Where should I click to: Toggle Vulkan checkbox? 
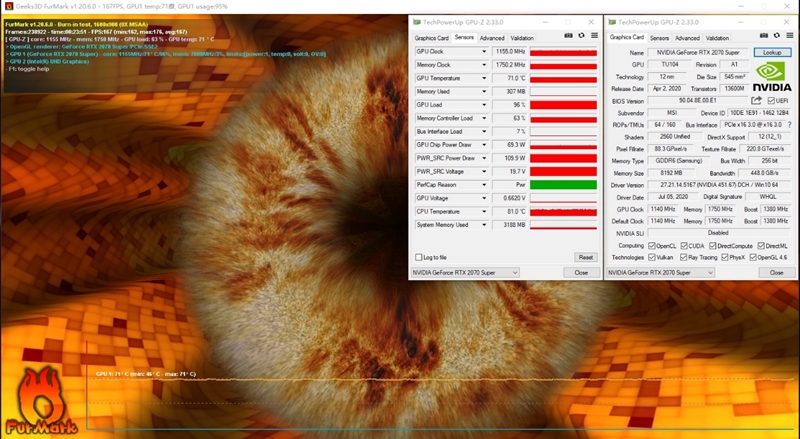(x=652, y=257)
